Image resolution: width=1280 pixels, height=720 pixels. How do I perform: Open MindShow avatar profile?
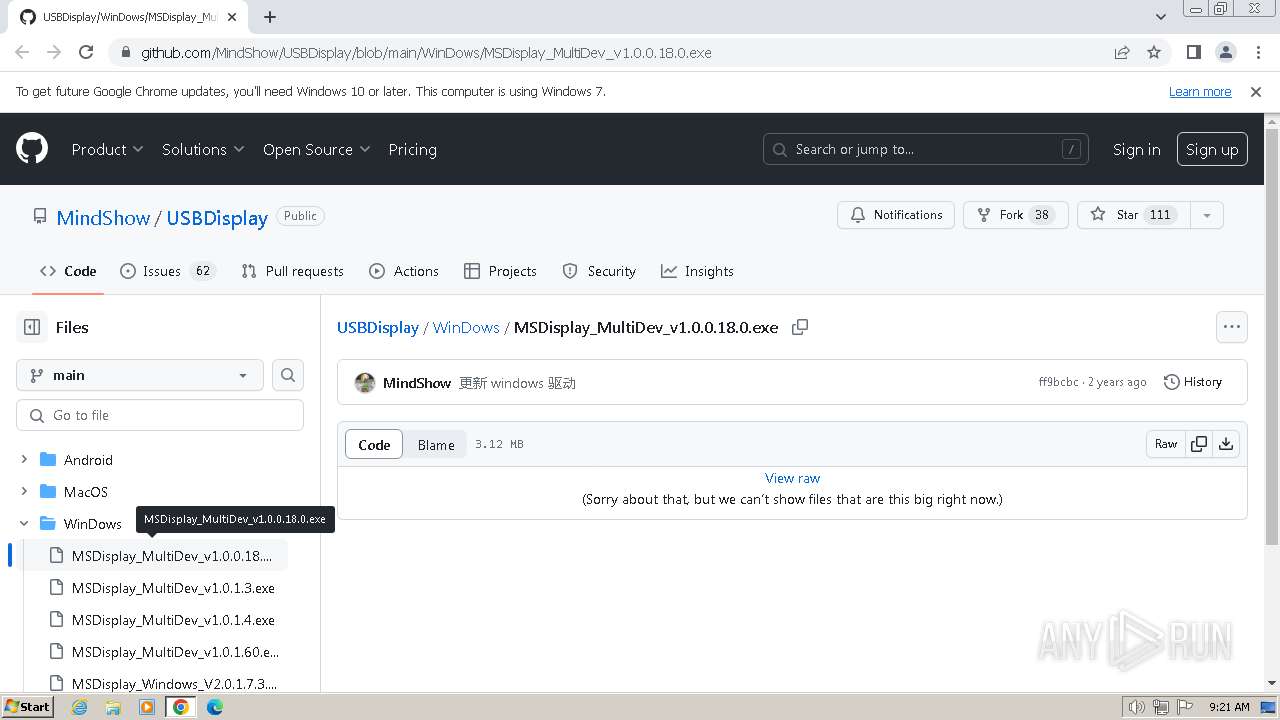click(x=365, y=382)
